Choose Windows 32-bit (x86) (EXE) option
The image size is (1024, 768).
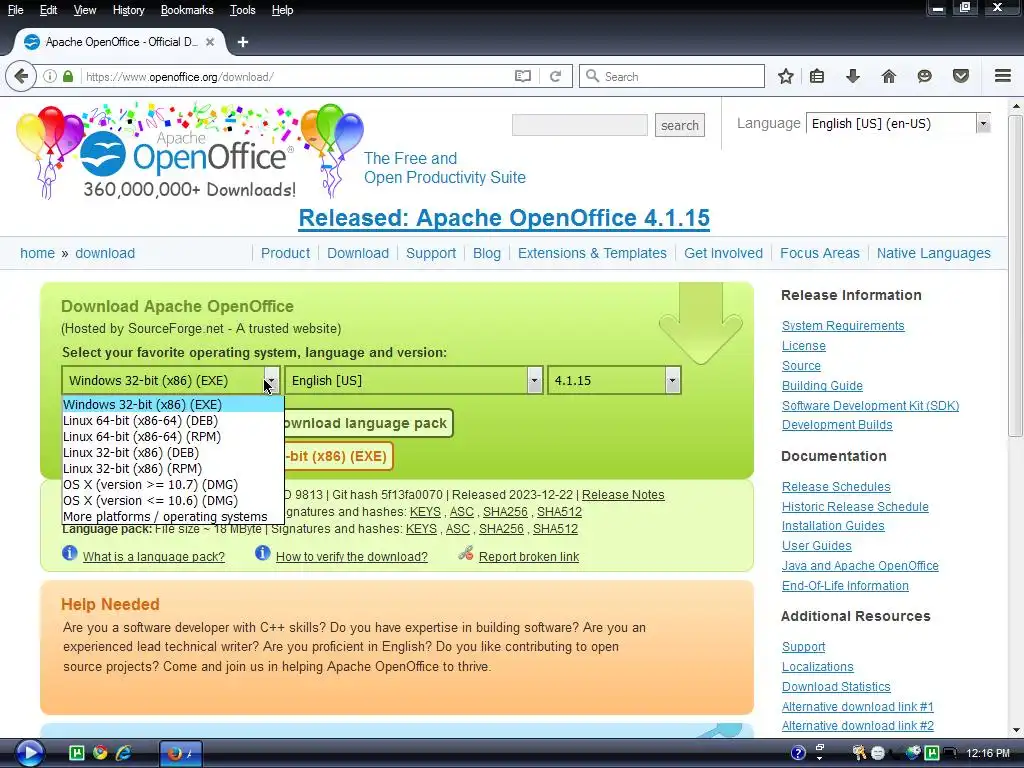click(173, 404)
